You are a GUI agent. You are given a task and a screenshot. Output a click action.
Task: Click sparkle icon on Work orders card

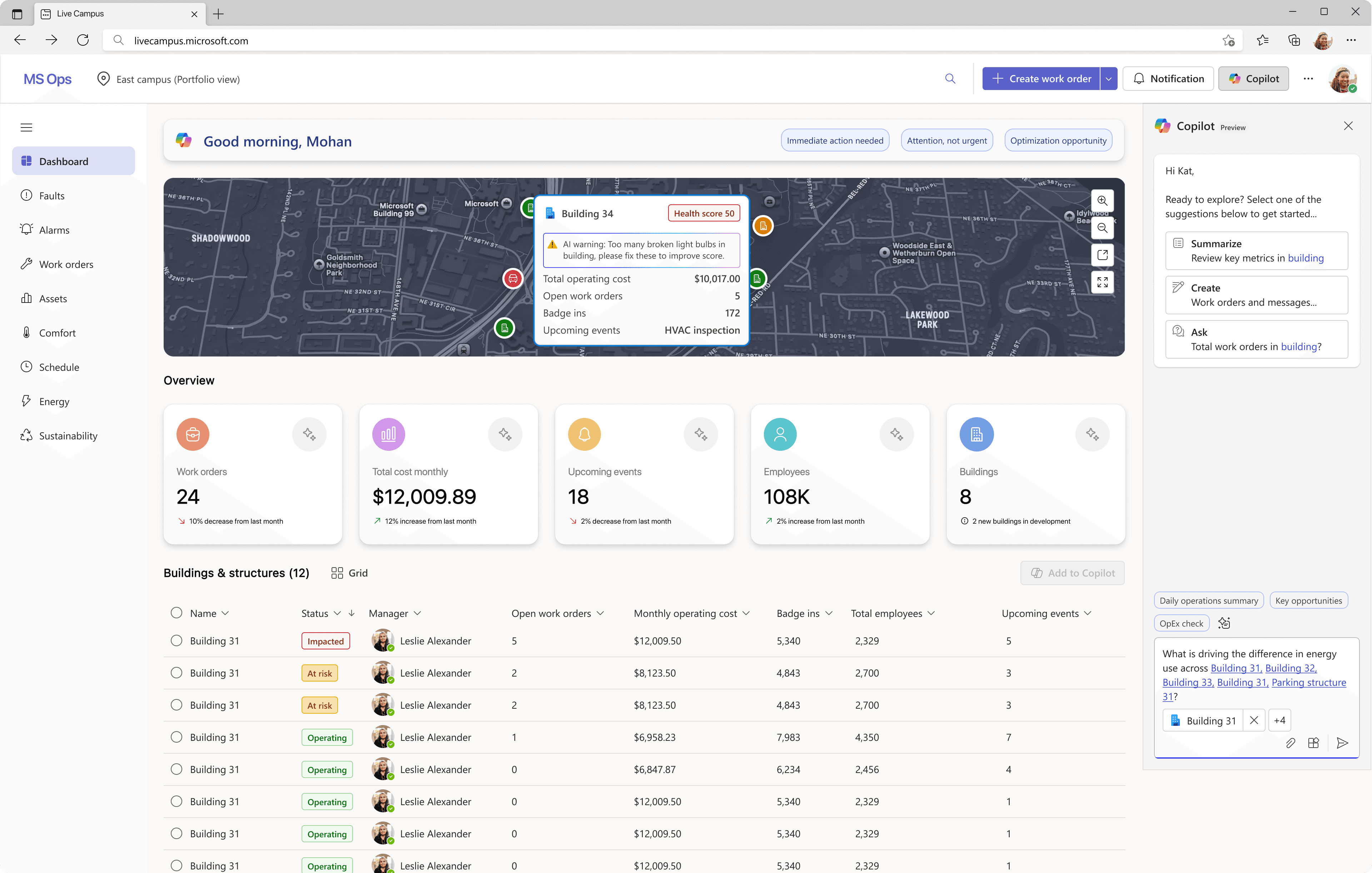309,434
